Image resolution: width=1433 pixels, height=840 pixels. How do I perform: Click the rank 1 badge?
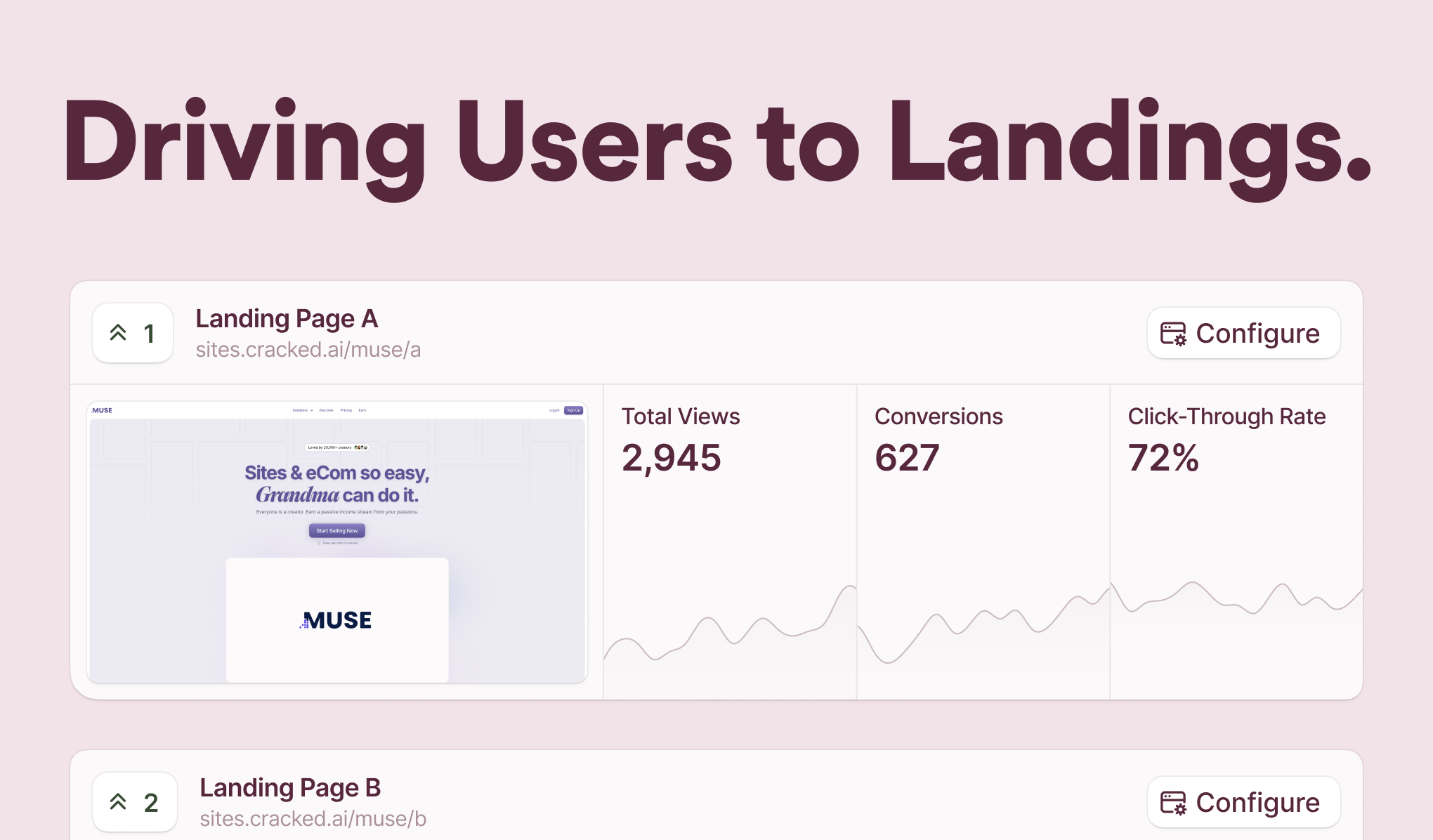133,333
